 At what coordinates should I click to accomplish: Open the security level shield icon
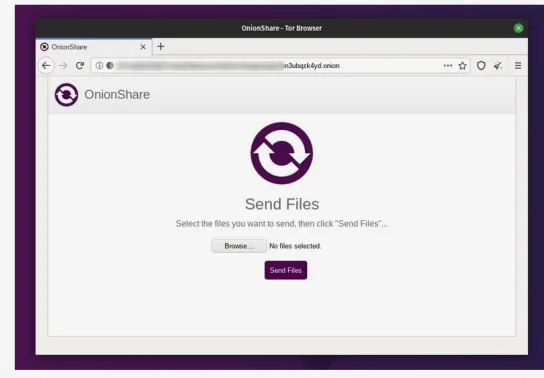[481, 66]
